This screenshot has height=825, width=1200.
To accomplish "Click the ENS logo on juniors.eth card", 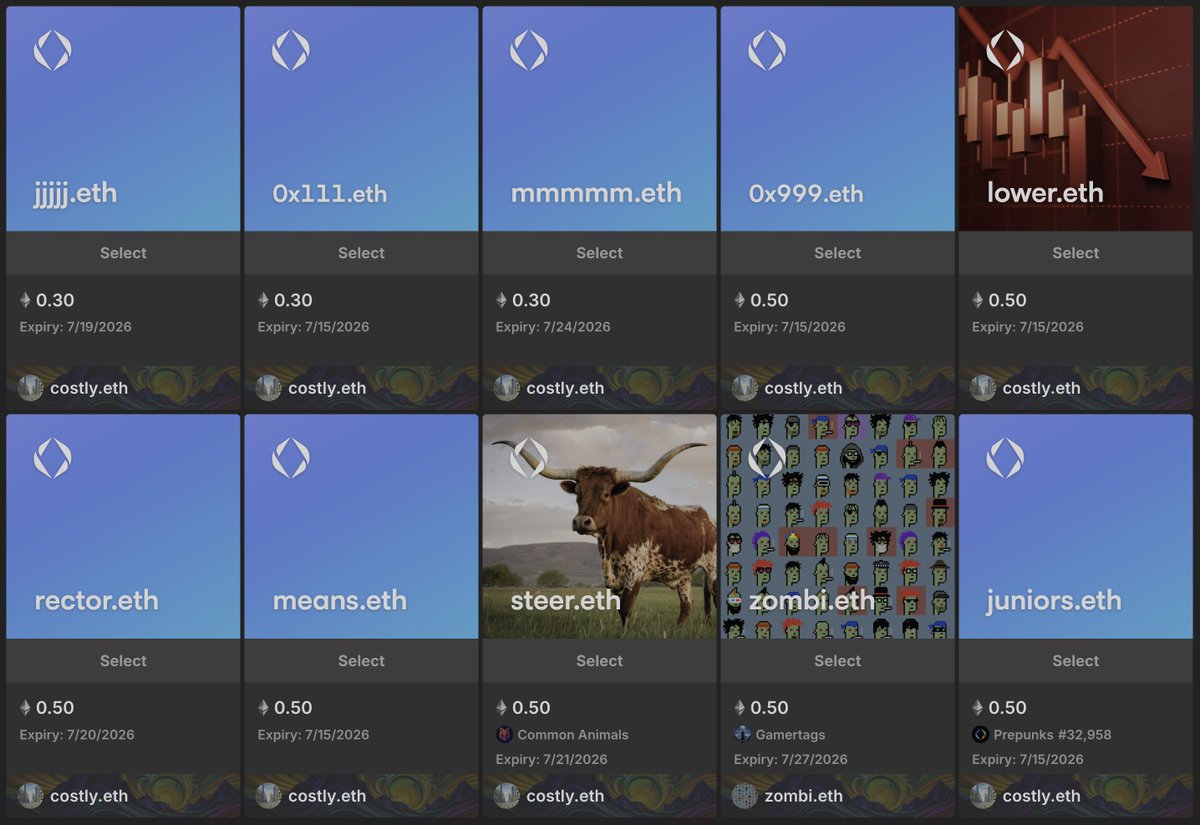I will (1004, 458).
